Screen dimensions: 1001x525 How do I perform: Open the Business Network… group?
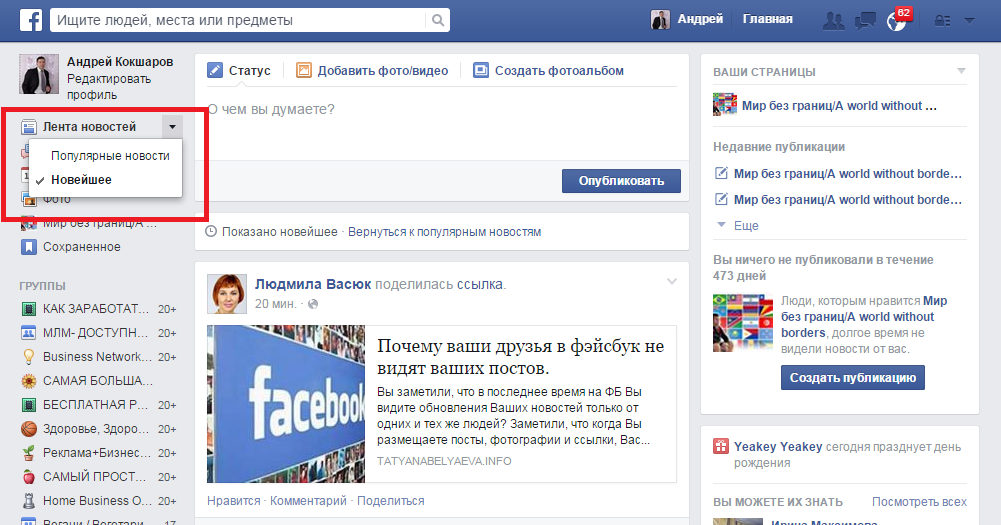pyautogui.click(x=98, y=357)
